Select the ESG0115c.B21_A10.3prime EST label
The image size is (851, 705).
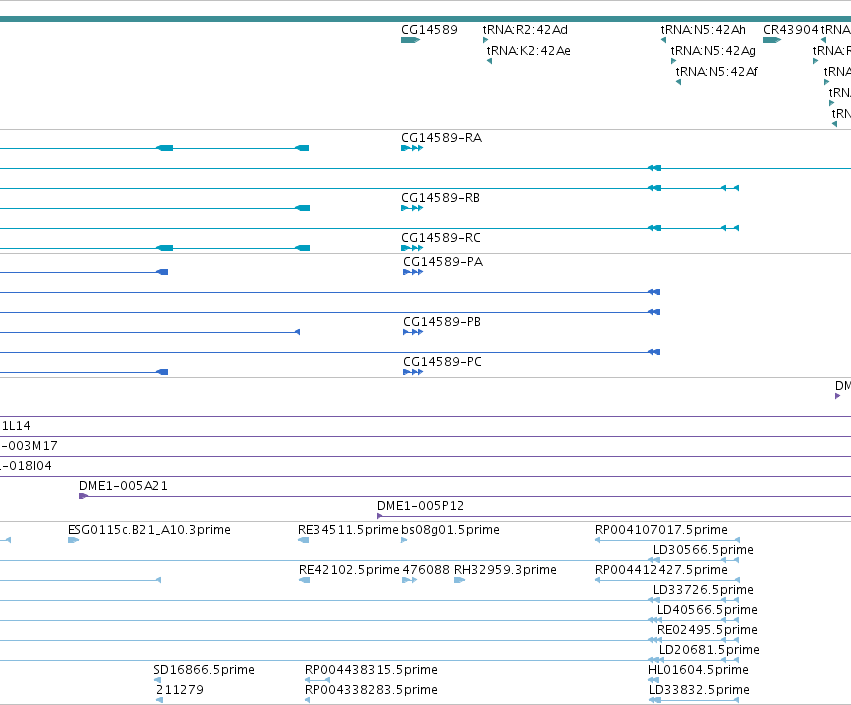(x=149, y=530)
